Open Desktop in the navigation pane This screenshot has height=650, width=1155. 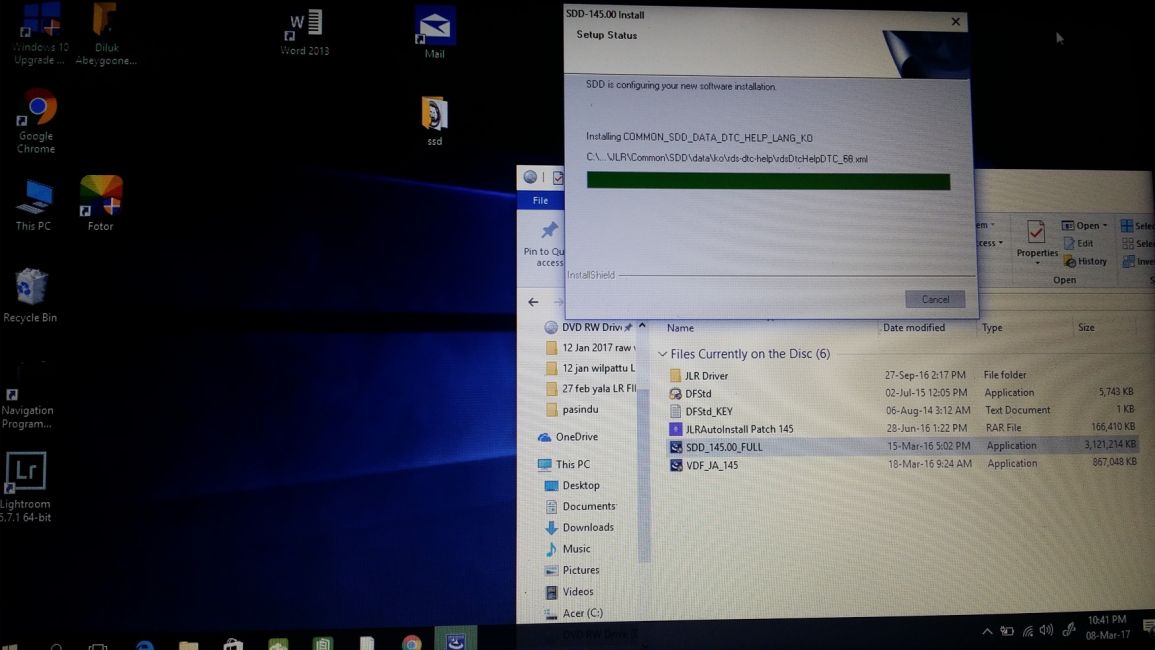pos(572,486)
